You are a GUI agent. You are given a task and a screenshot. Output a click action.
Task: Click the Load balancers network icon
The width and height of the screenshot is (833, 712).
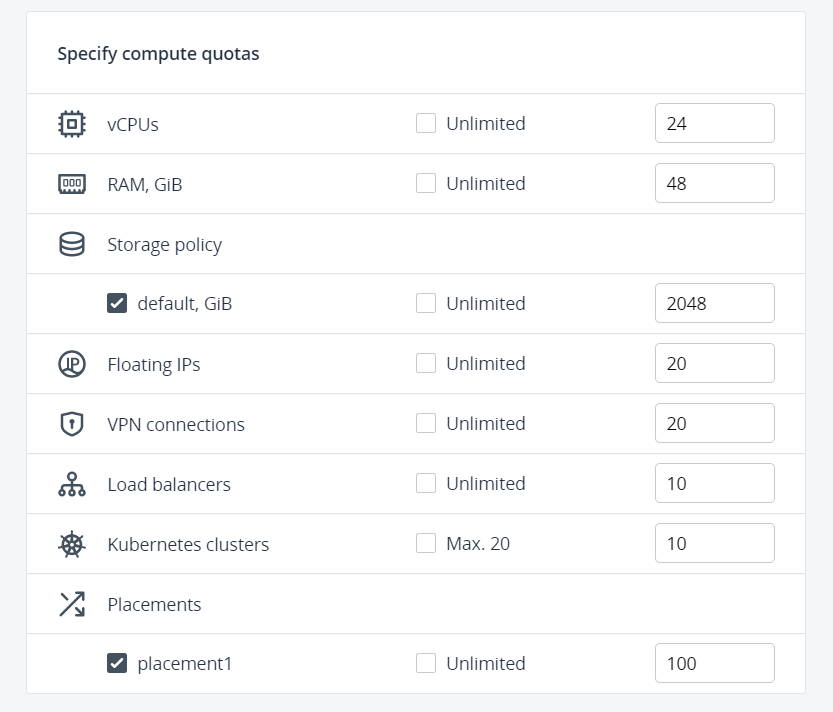pyautogui.click(x=72, y=484)
